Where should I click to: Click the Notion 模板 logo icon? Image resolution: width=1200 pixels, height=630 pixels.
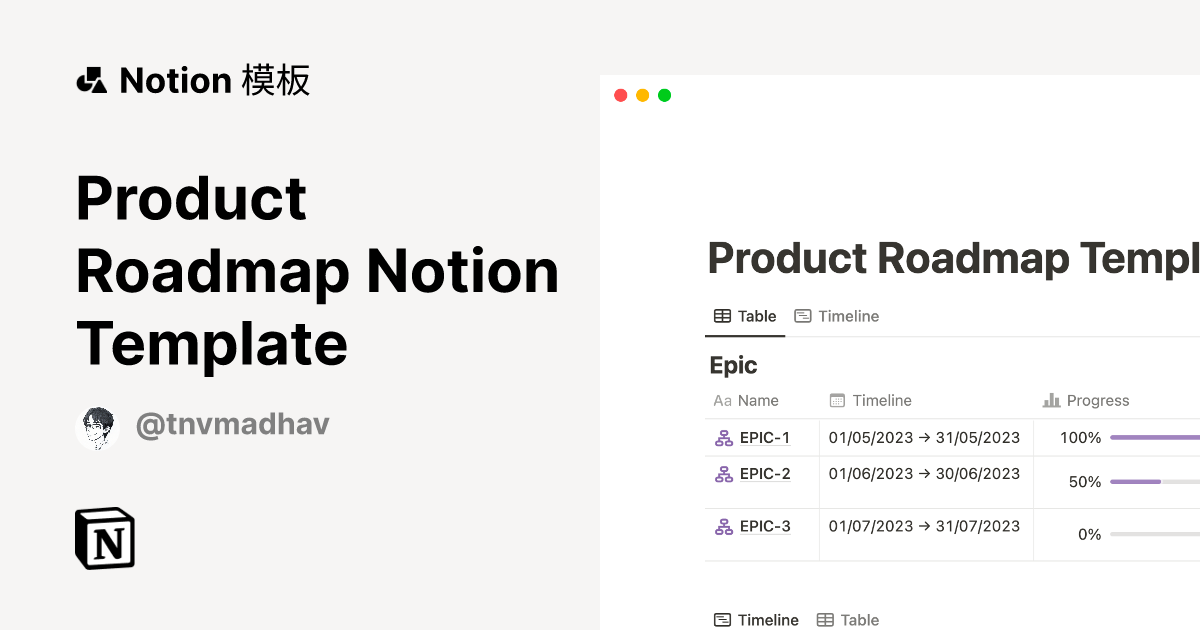point(91,80)
